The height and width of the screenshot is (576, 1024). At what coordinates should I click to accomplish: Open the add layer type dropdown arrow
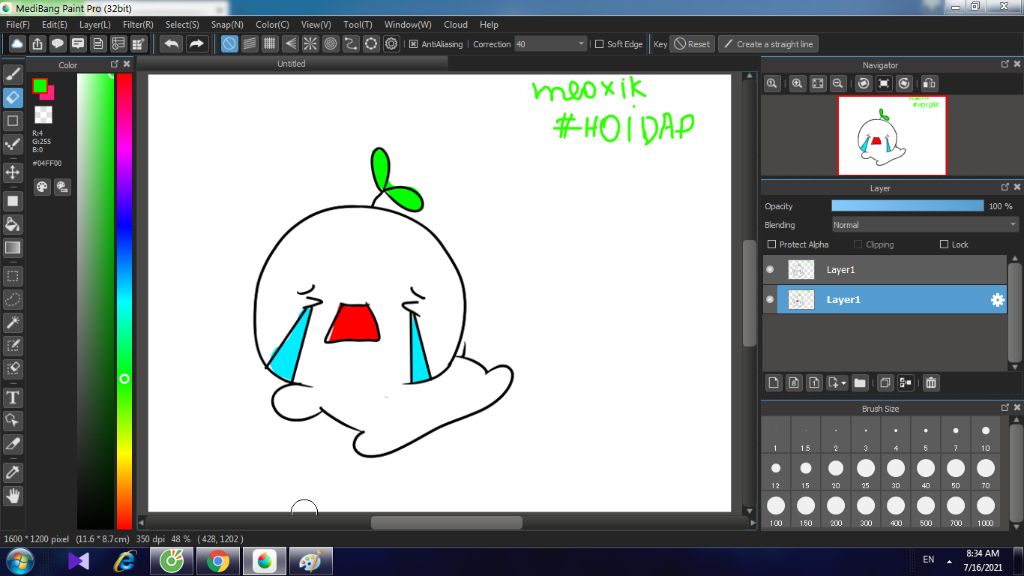tap(844, 383)
